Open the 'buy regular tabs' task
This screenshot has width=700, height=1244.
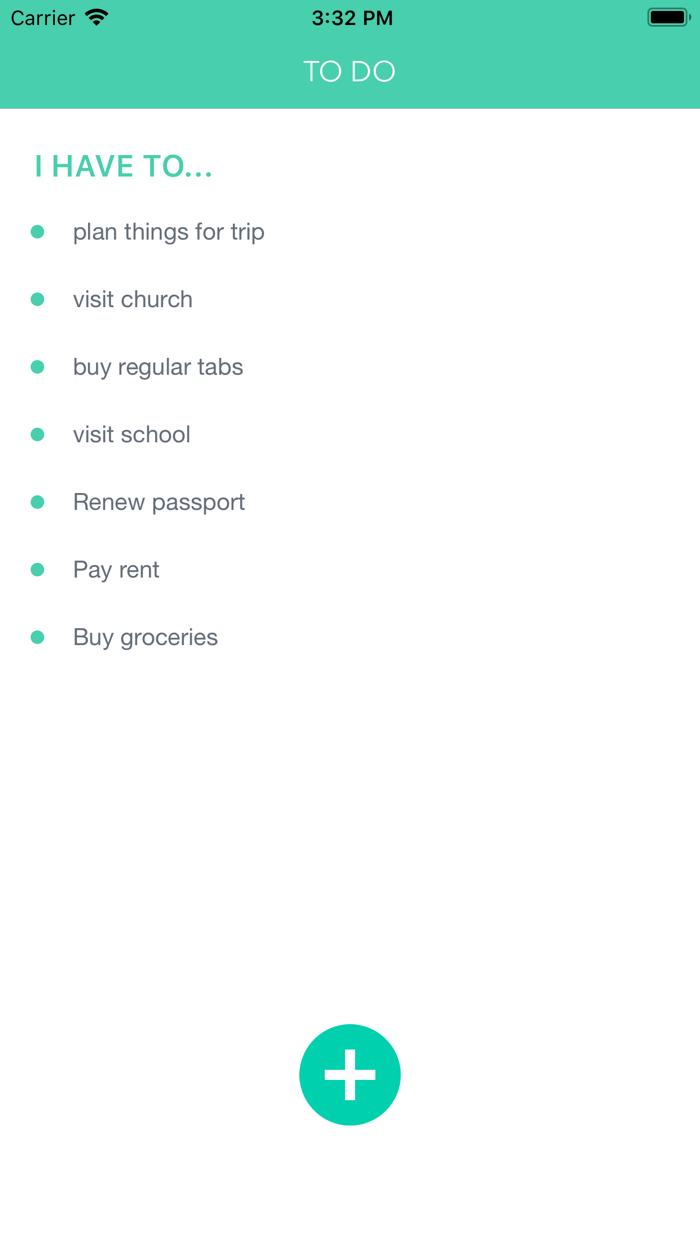click(x=158, y=367)
